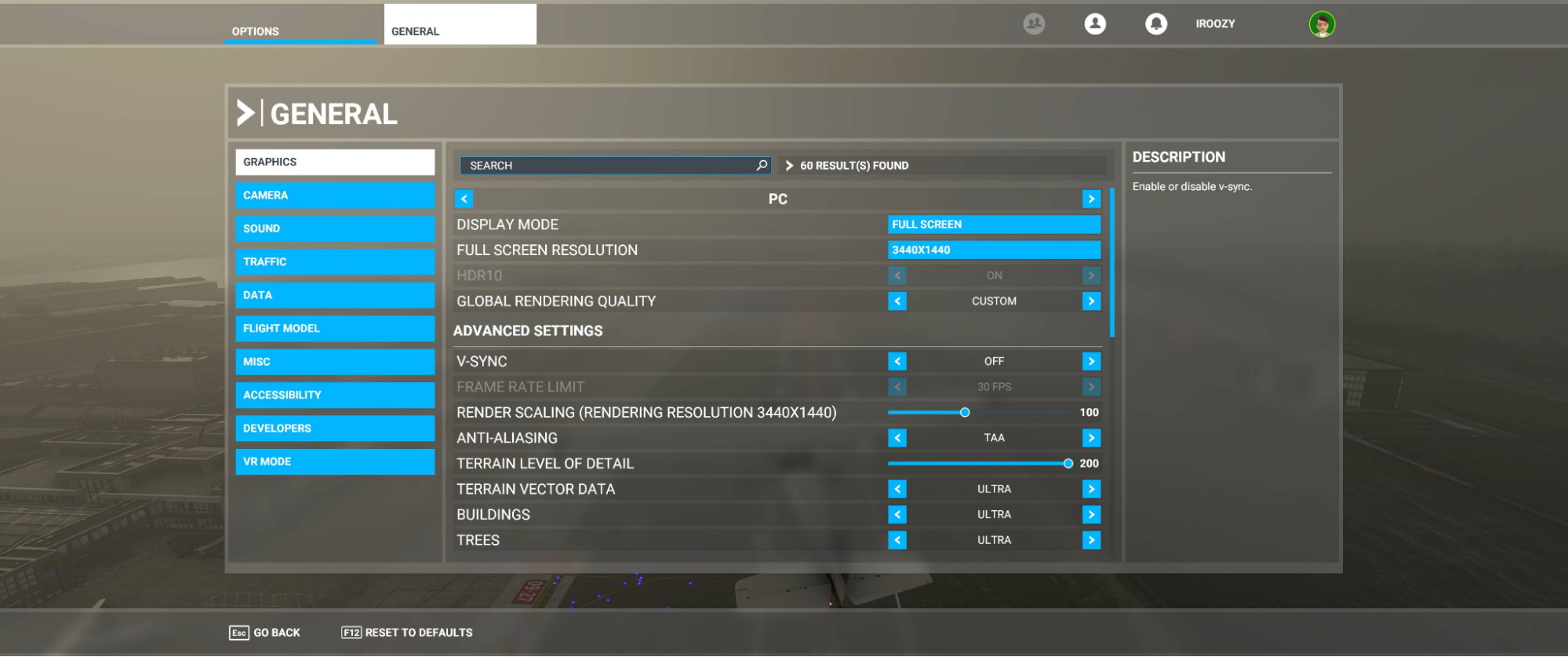Open the DATA settings category
The height and width of the screenshot is (657, 1568).
[x=335, y=295]
